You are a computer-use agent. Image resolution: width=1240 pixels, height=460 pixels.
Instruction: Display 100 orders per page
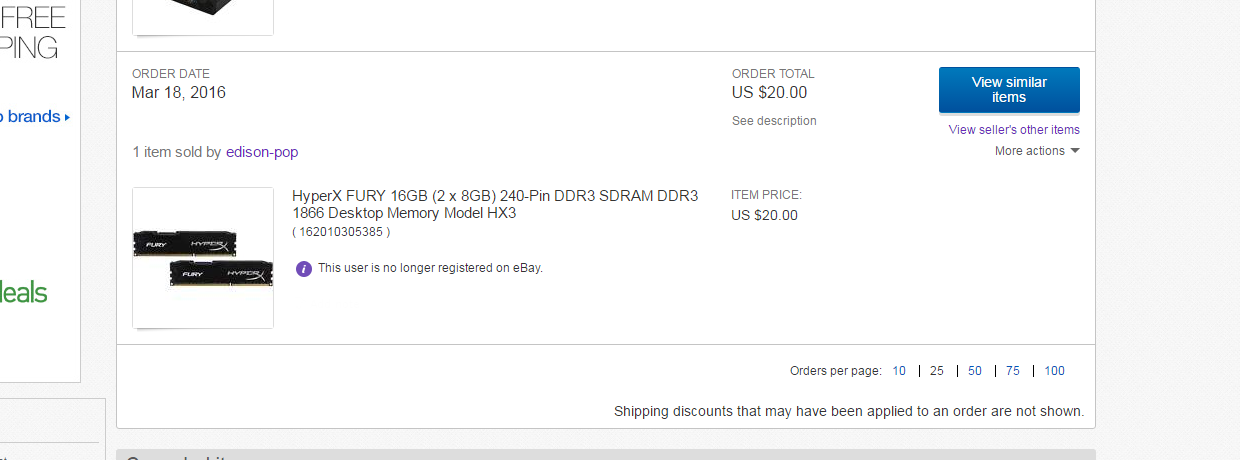[x=1054, y=371]
